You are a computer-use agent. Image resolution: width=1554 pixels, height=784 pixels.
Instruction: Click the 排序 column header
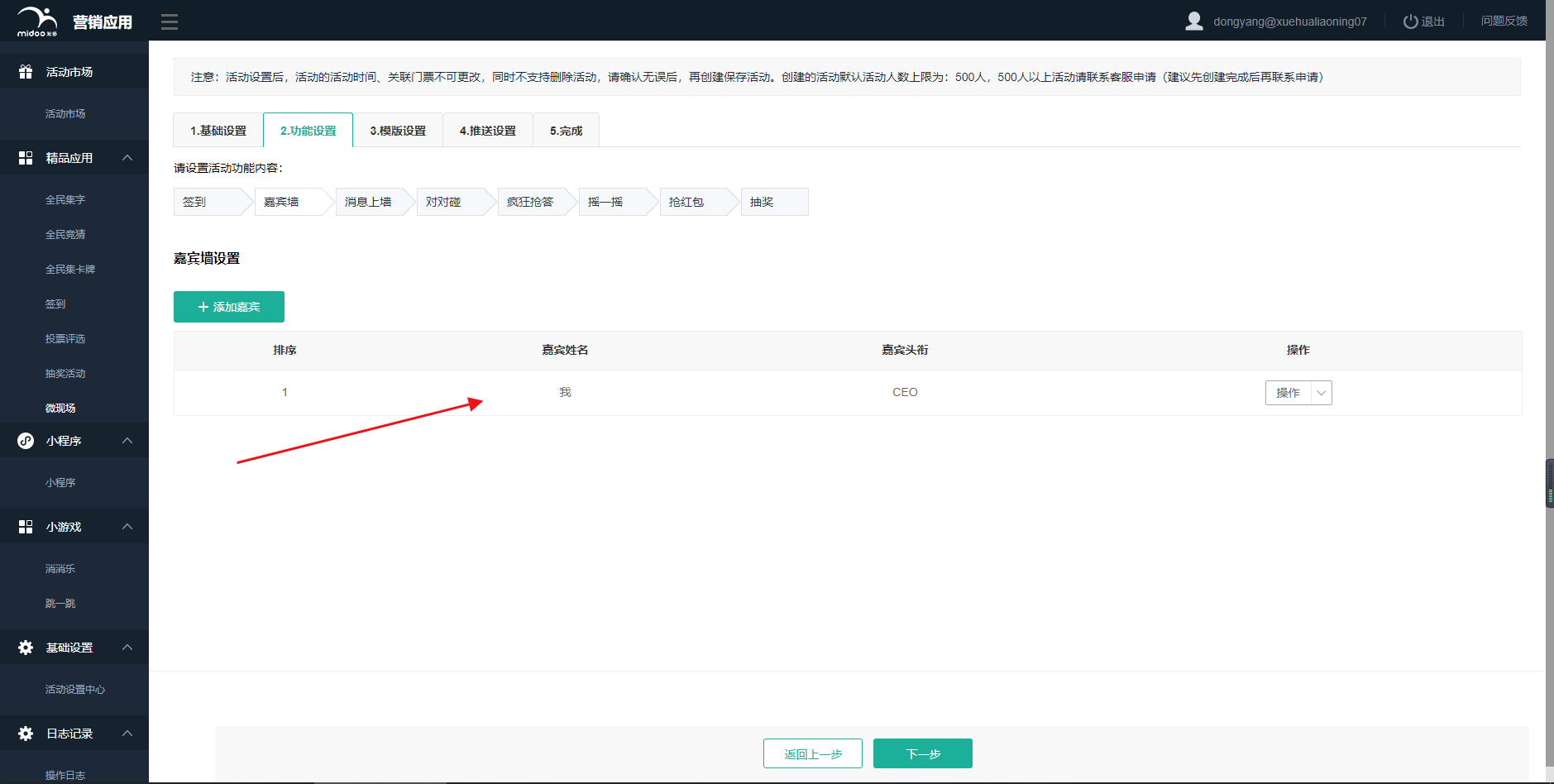pyautogui.click(x=285, y=350)
